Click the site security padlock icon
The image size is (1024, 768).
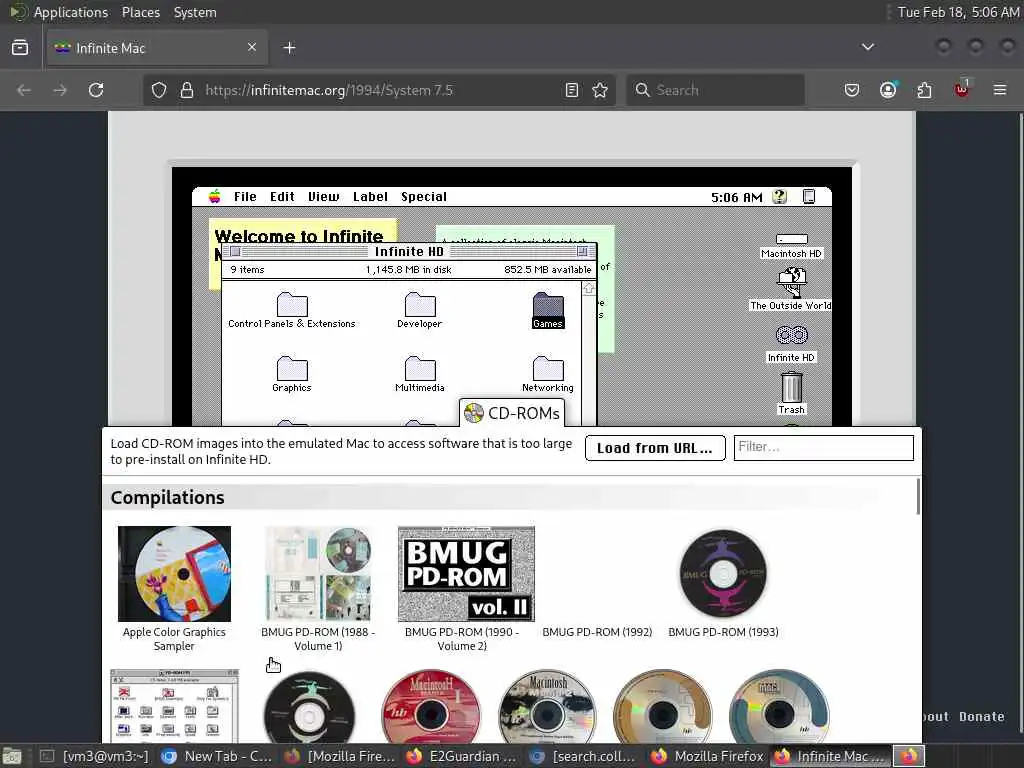[x=187, y=90]
